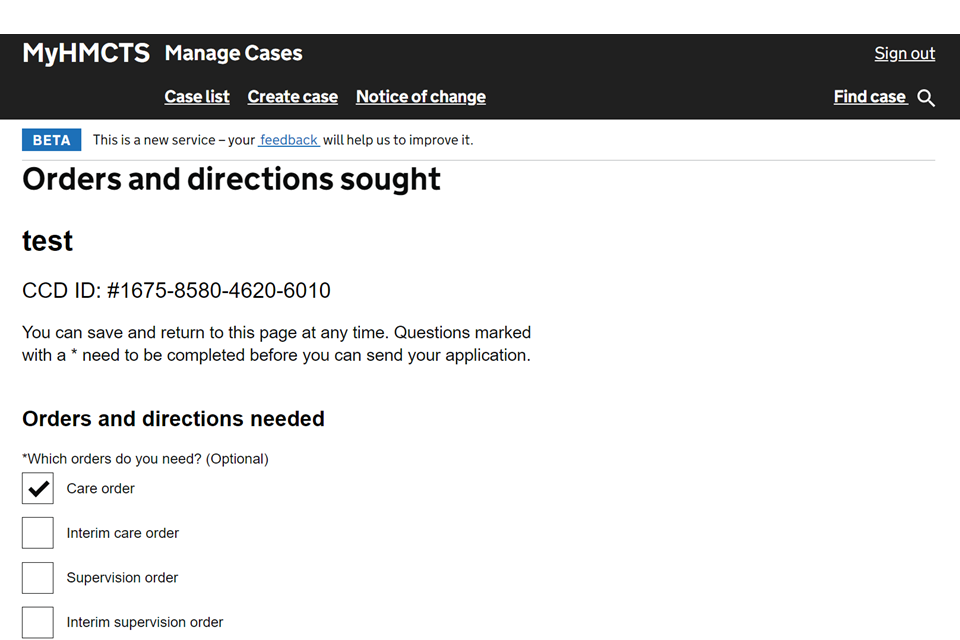
Task: Open the Manage Cases header link
Action: (233, 53)
